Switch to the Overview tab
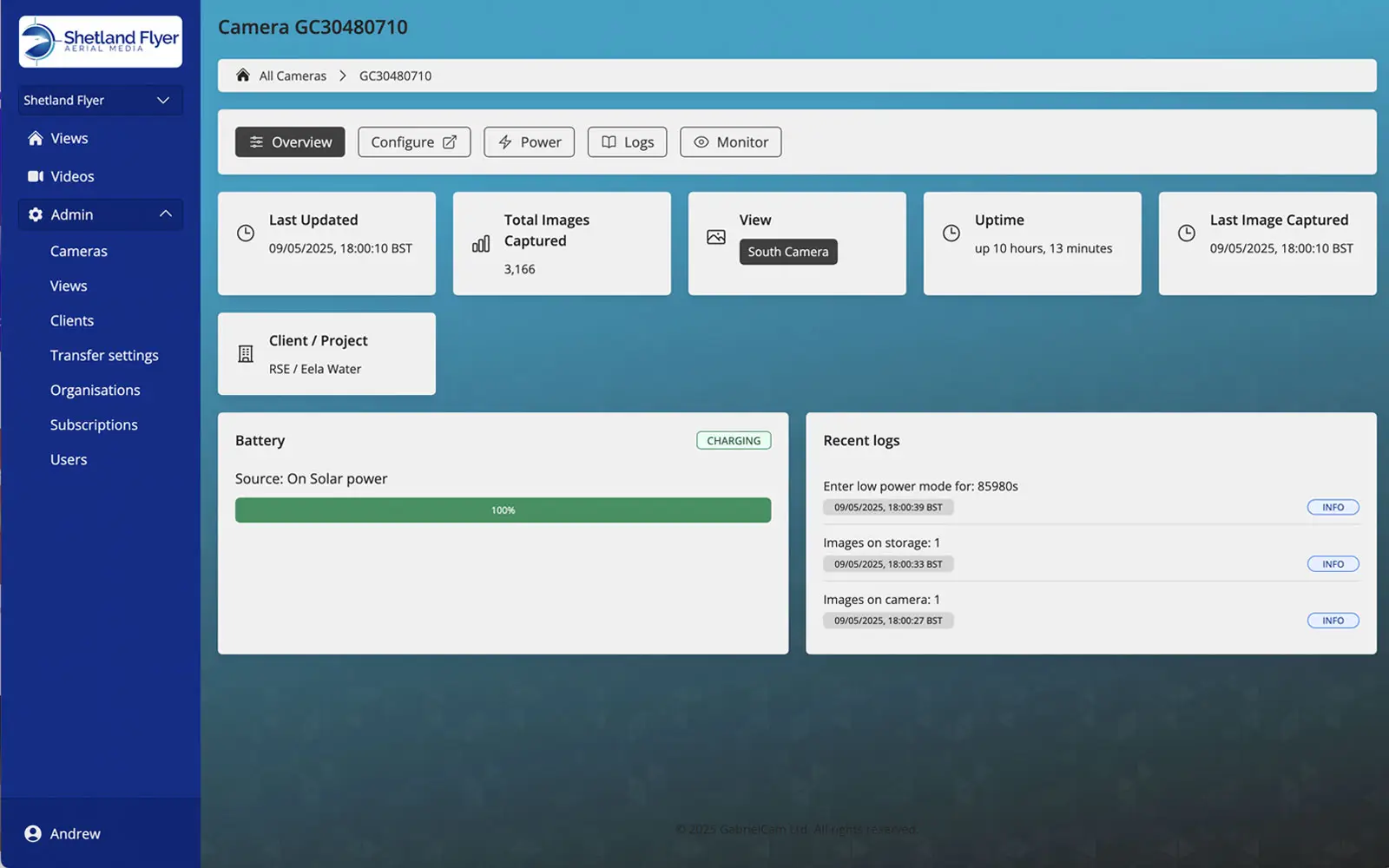Image resolution: width=1389 pixels, height=868 pixels. 289,141
